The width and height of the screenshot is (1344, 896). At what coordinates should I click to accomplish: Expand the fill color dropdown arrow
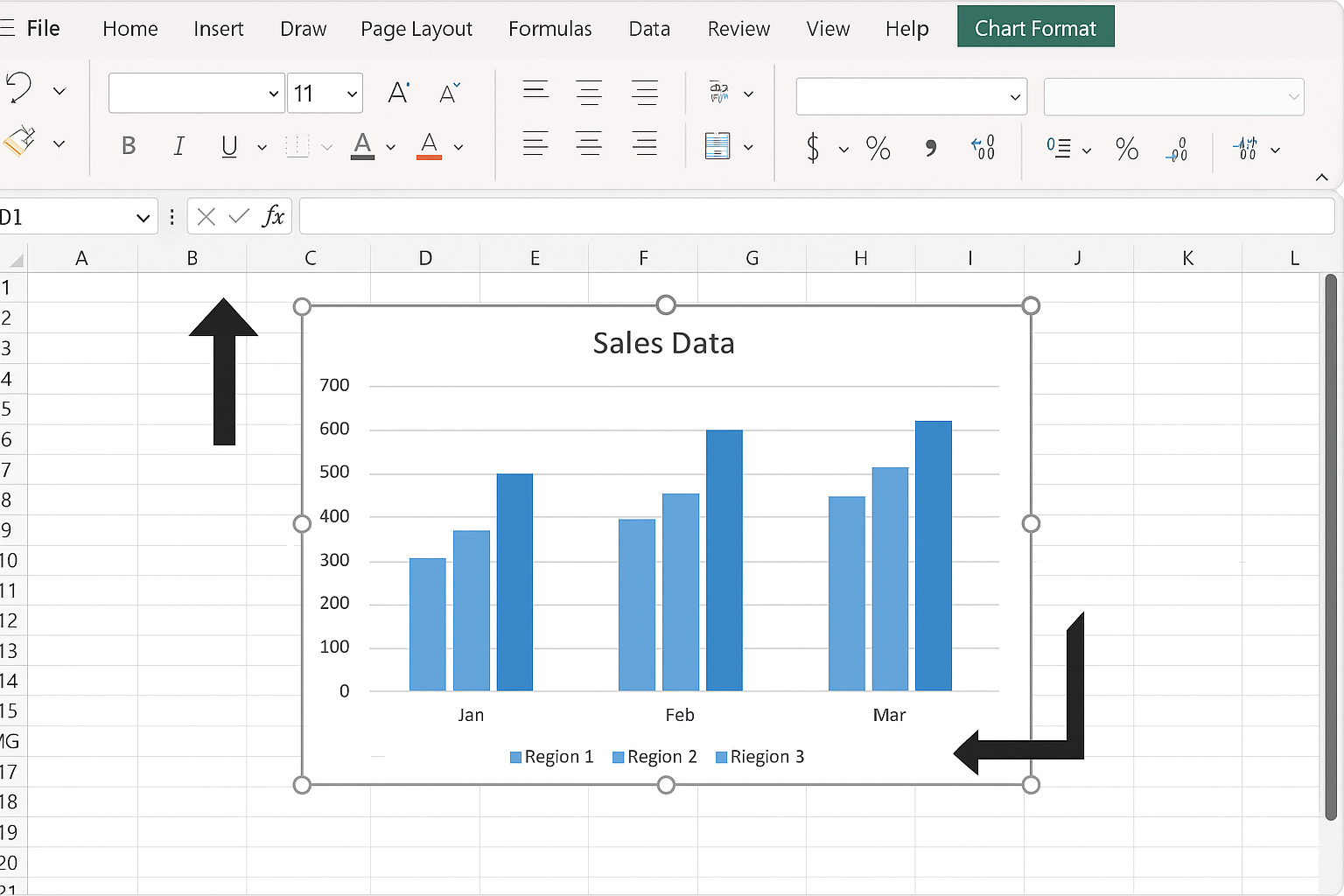point(391,147)
